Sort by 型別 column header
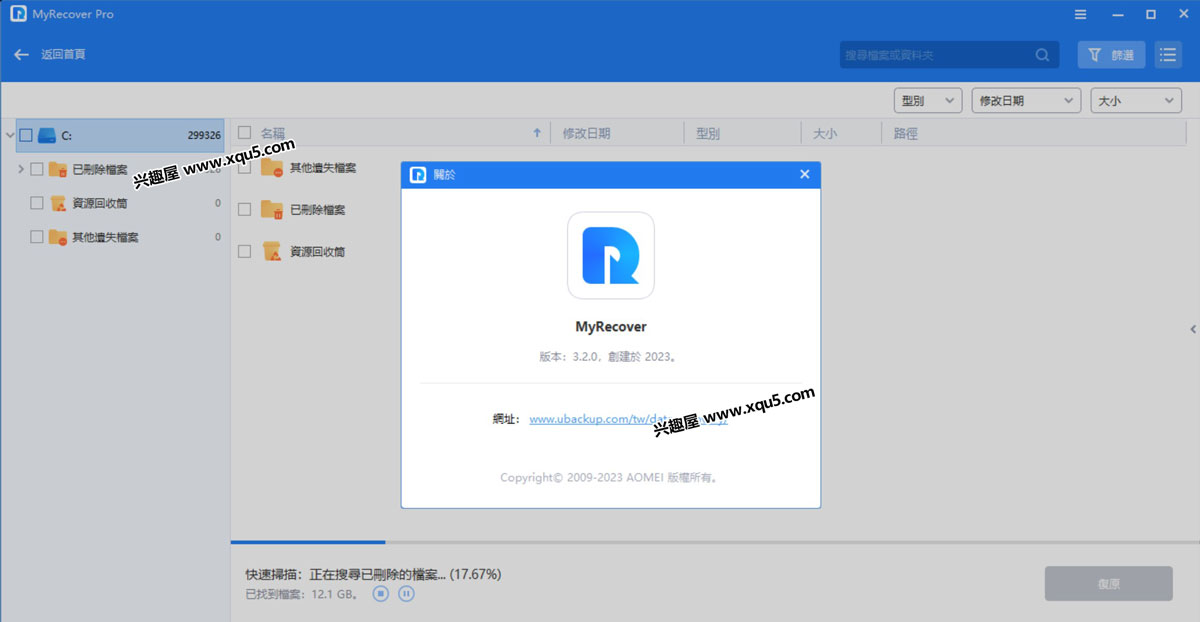1200x622 pixels. click(708, 133)
